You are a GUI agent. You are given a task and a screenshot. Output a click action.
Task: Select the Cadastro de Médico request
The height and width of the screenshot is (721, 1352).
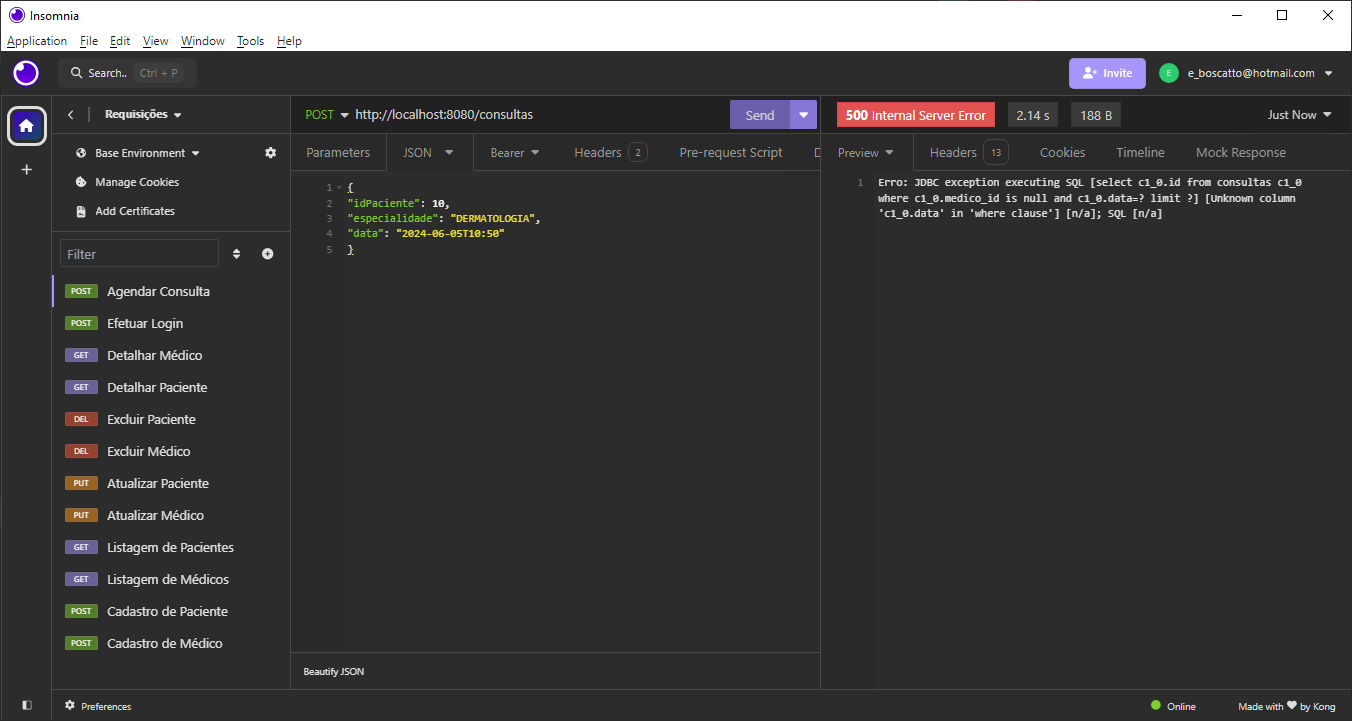pyautogui.click(x=171, y=644)
